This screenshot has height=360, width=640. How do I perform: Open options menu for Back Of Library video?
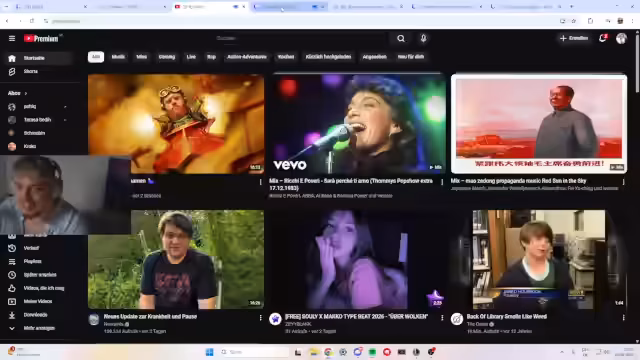point(623,318)
